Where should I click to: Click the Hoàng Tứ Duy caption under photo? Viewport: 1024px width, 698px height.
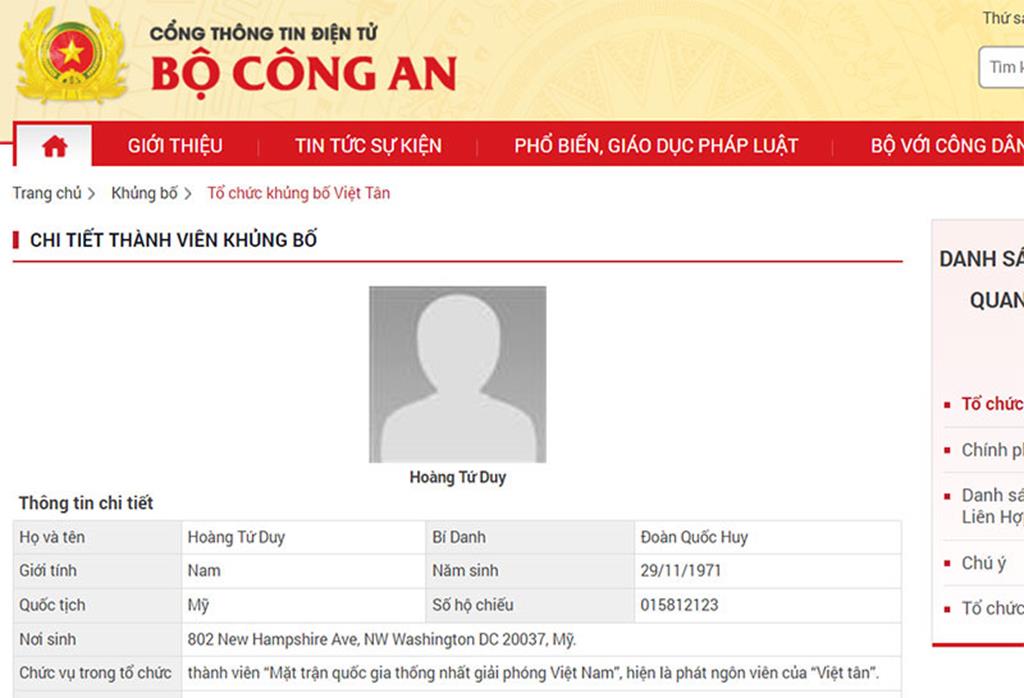[458, 477]
